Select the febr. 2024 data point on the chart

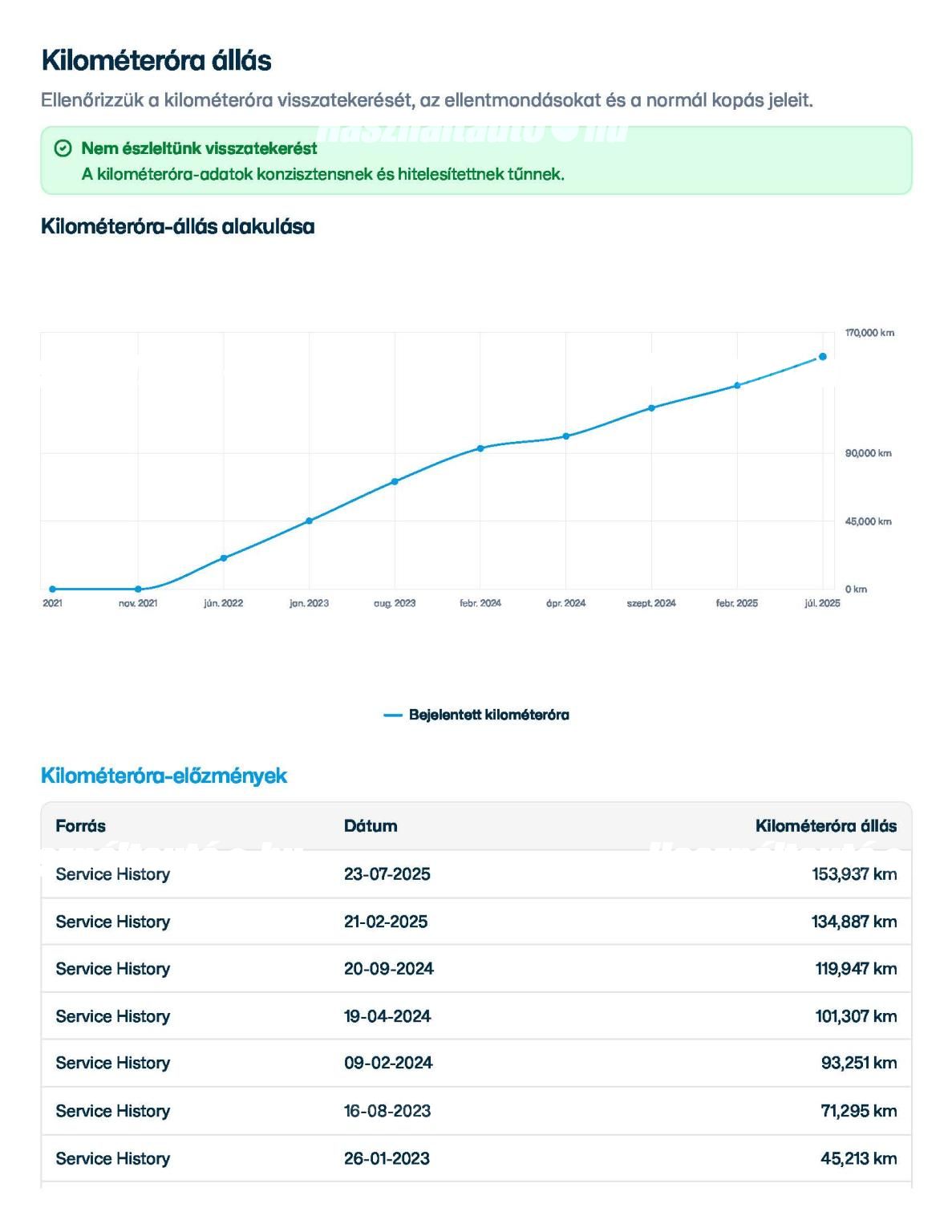click(480, 448)
